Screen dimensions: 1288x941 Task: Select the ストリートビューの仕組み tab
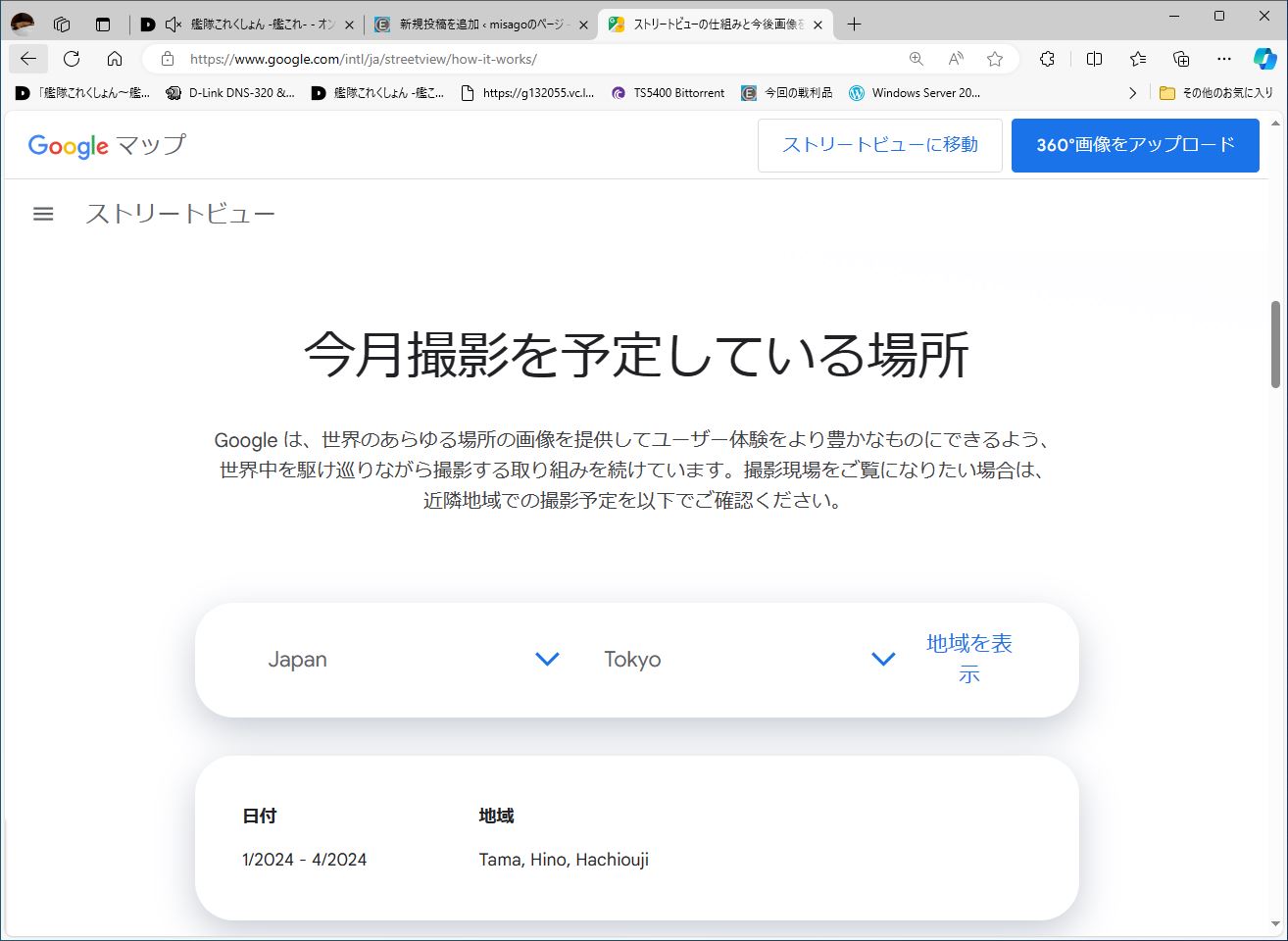[x=716, y=25]
